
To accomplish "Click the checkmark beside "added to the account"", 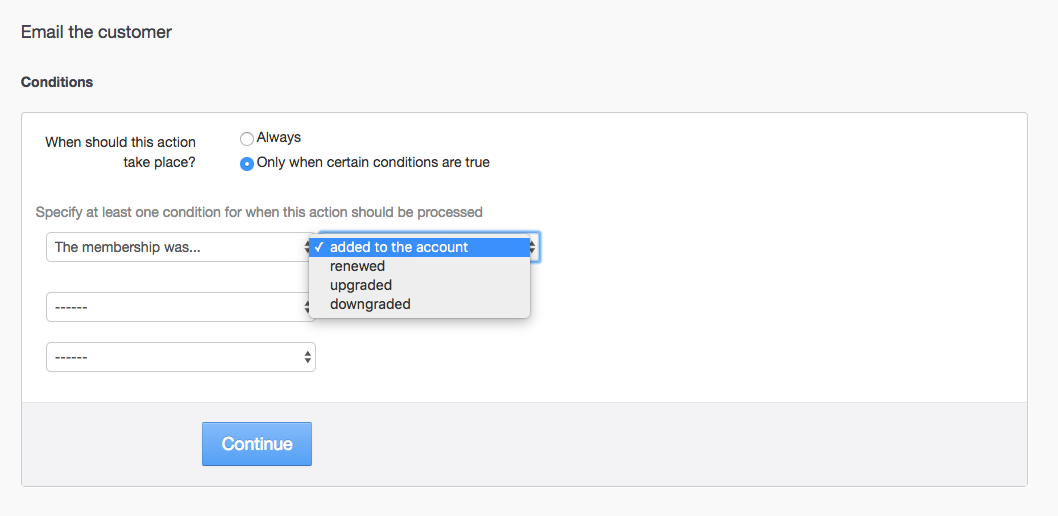I will [x=318, y=247].
